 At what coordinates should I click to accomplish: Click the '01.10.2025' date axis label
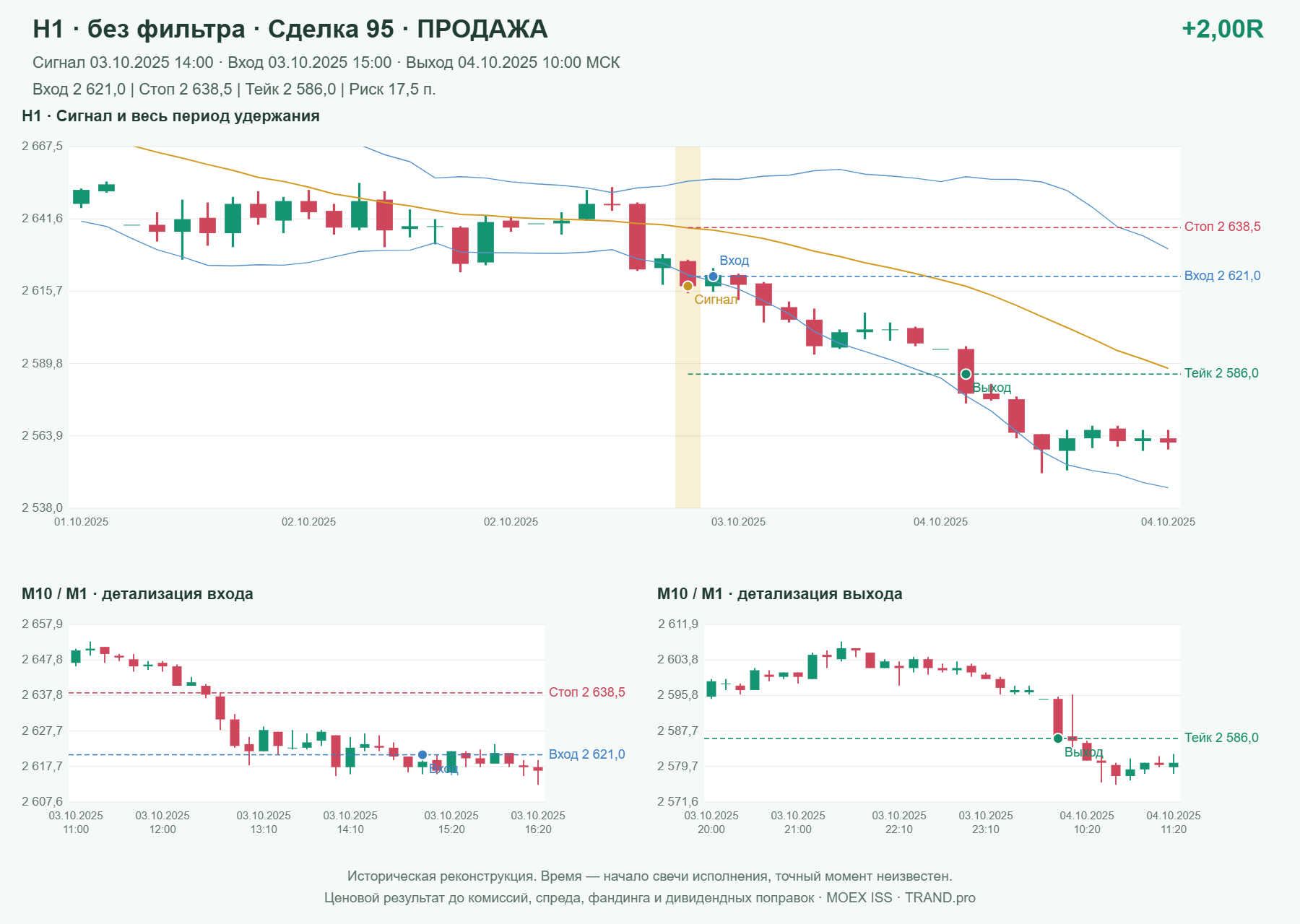pos(81,522)
